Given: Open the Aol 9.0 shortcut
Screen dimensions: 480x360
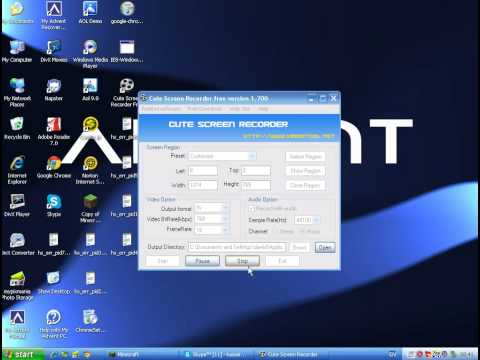Looking at the screenshot, I should click(x=90, y=90).
